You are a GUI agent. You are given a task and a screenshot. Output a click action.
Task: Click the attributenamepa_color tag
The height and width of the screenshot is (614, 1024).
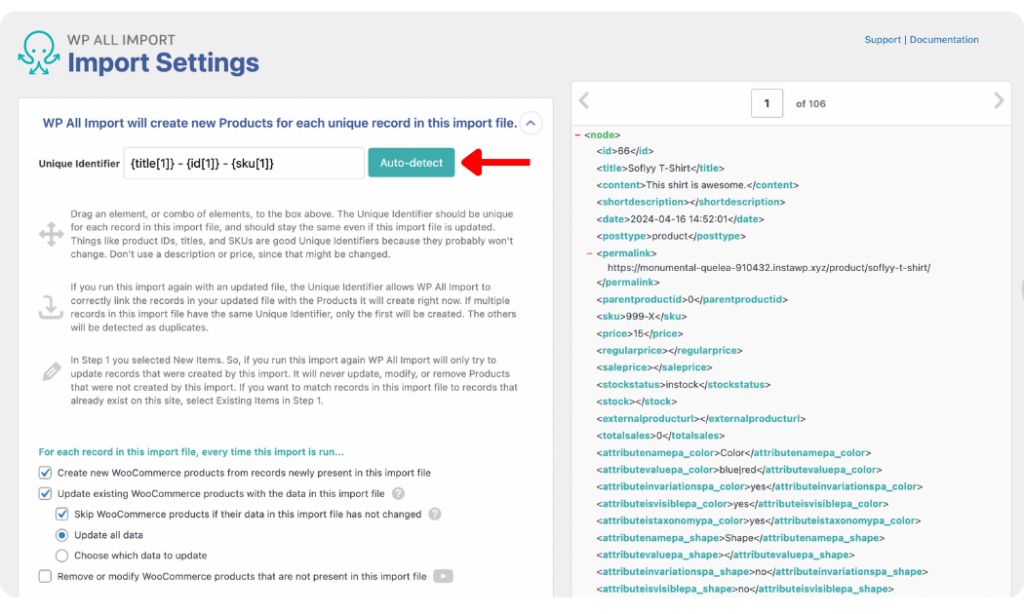coord(733,452)
